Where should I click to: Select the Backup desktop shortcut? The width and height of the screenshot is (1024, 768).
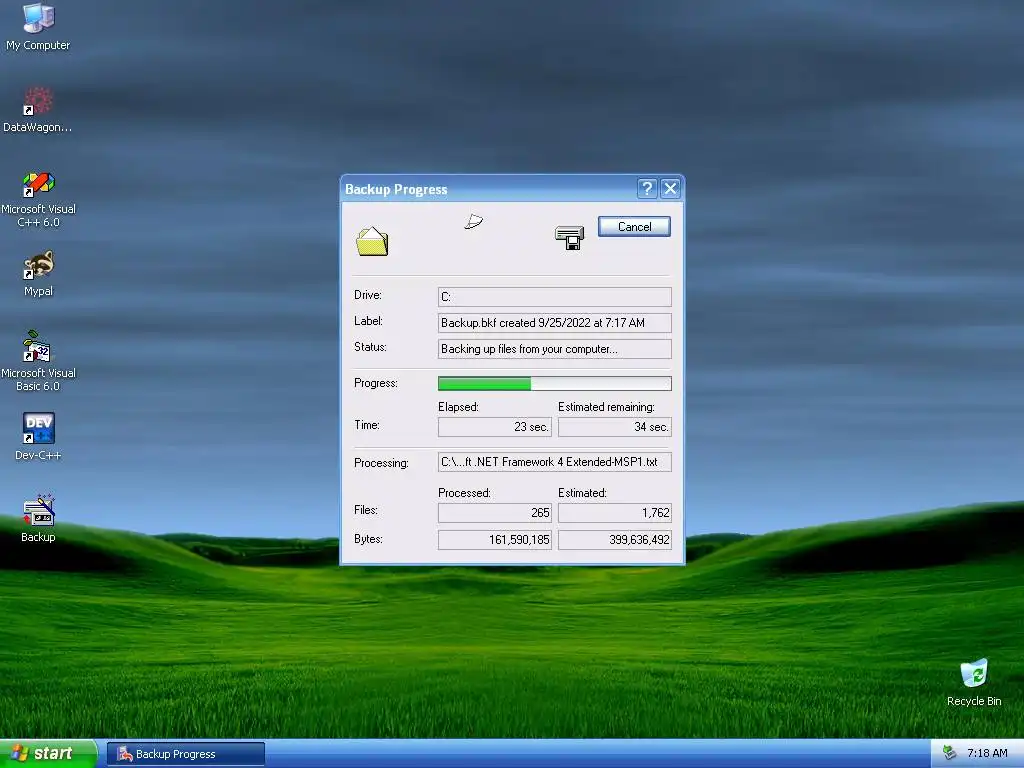click(x=38, y=519)
